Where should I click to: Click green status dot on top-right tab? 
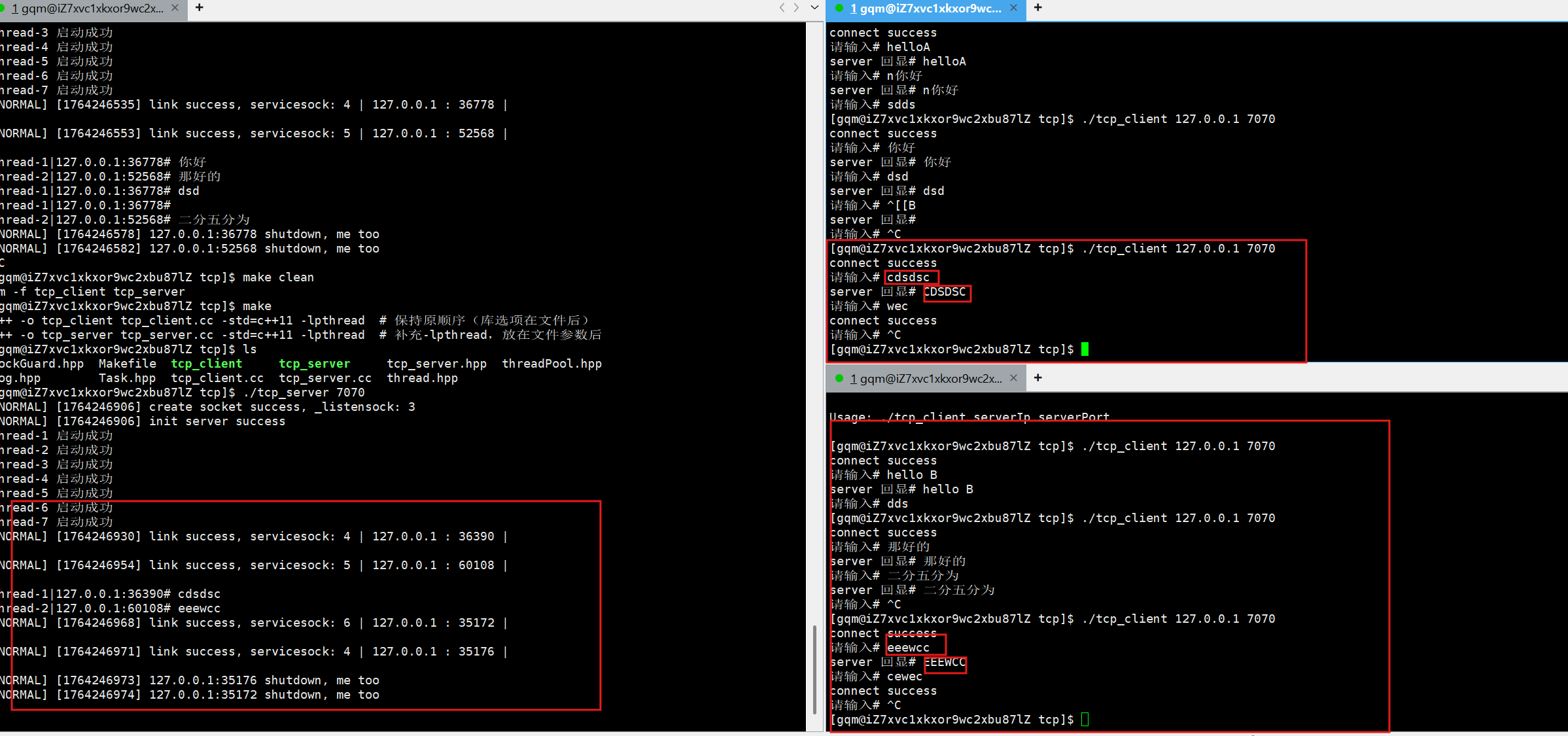click(x=839, y=8)
